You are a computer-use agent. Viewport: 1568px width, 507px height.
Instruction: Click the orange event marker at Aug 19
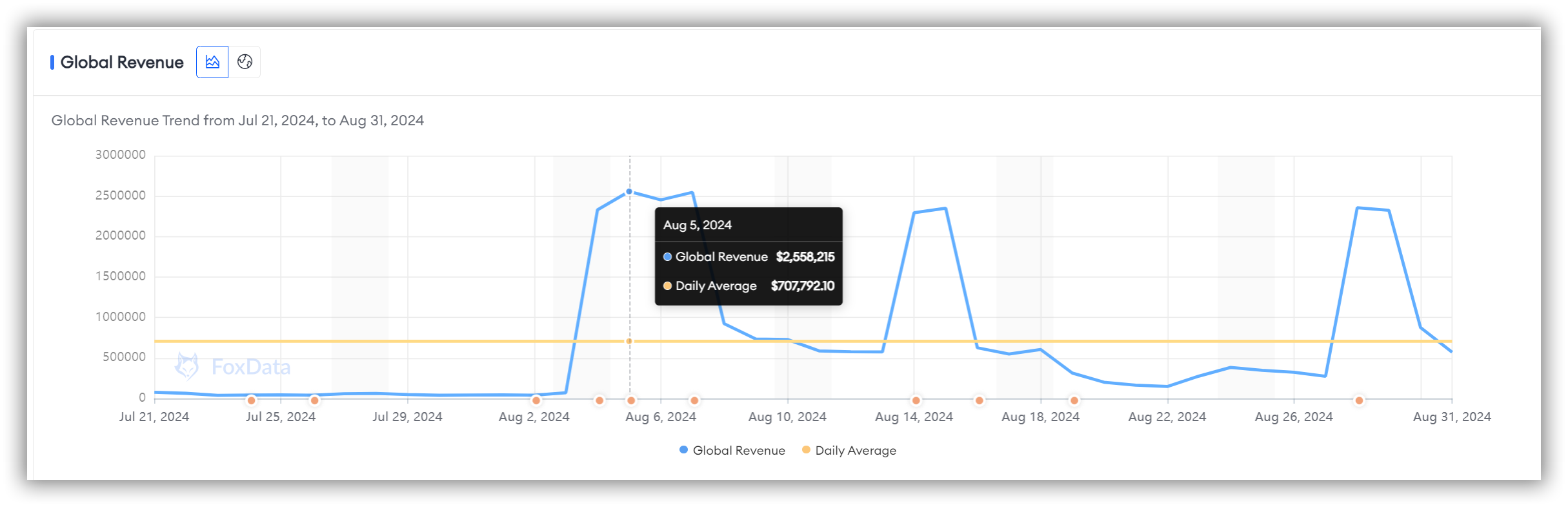click(x=1074, y=400)
